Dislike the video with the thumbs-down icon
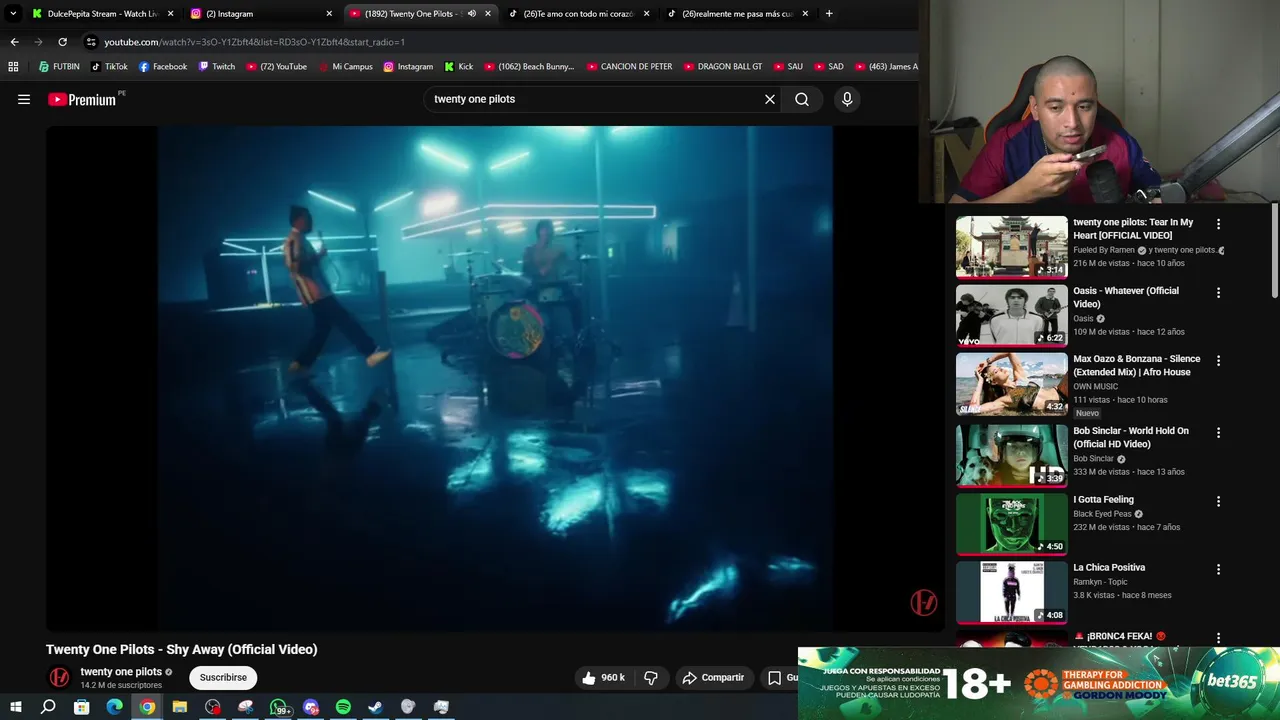1280x720 pixels. point(651,677)
